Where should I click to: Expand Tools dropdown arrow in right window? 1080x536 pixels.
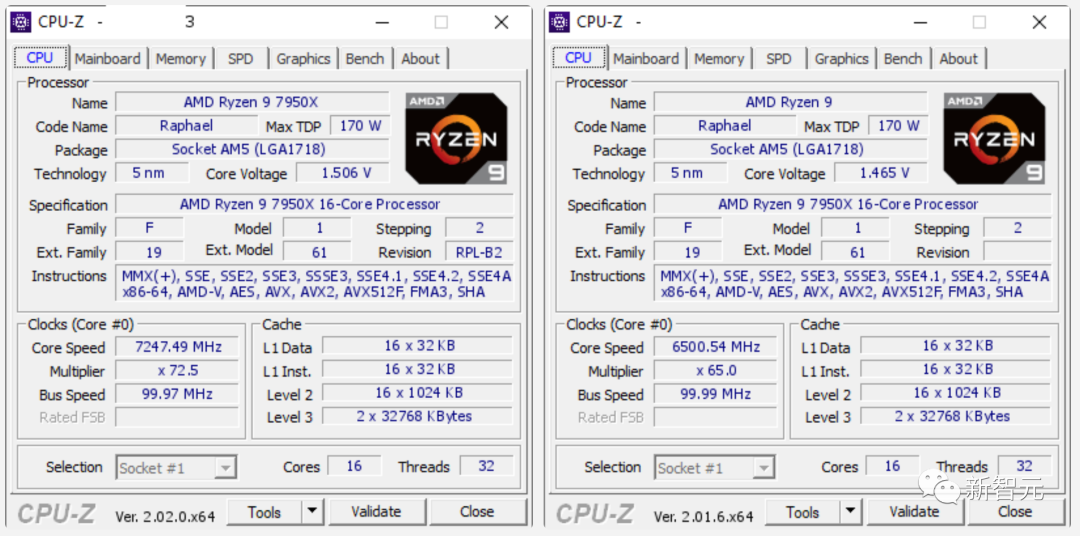click(x=851, y=512)
